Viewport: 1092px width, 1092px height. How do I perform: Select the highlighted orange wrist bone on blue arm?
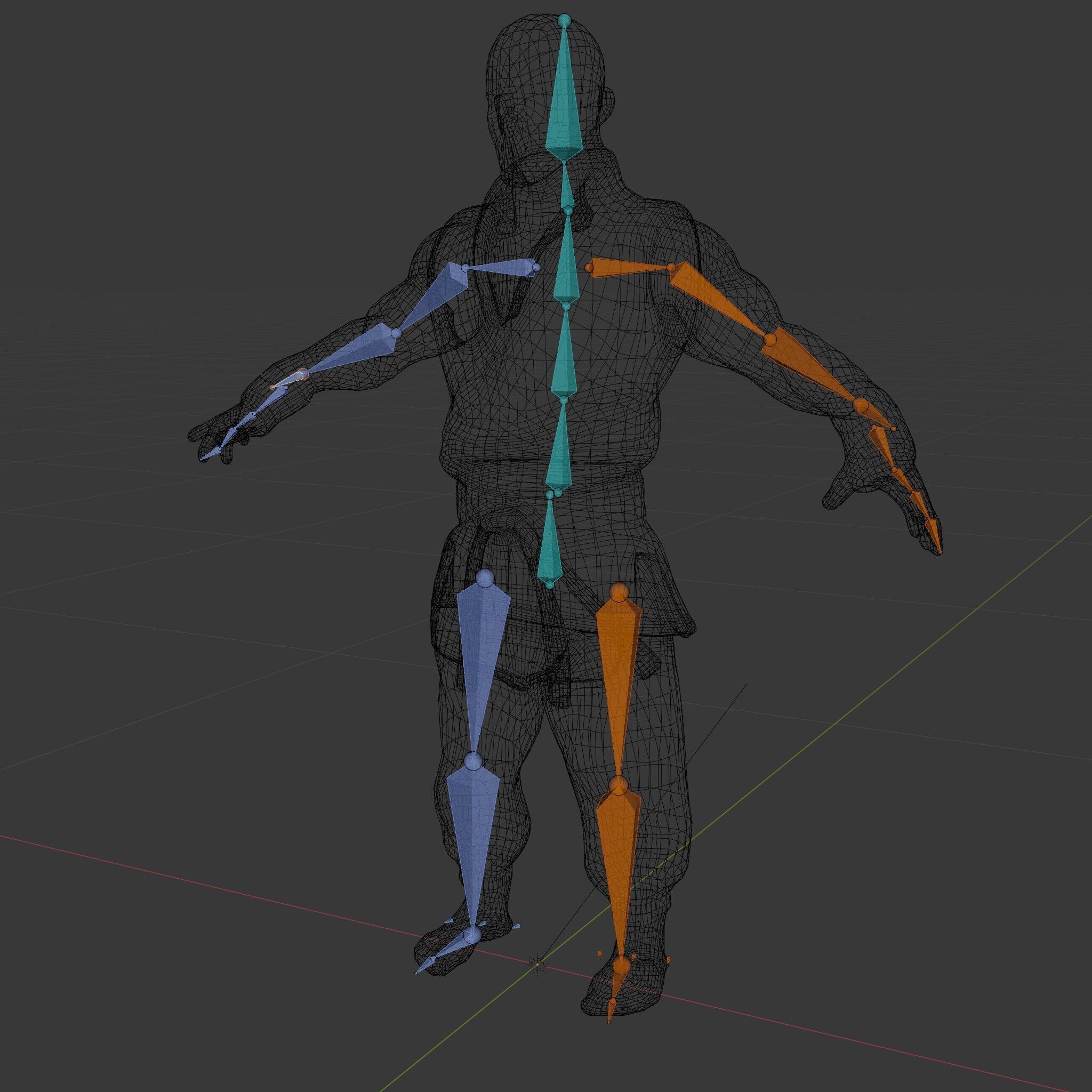pos(289,380)
